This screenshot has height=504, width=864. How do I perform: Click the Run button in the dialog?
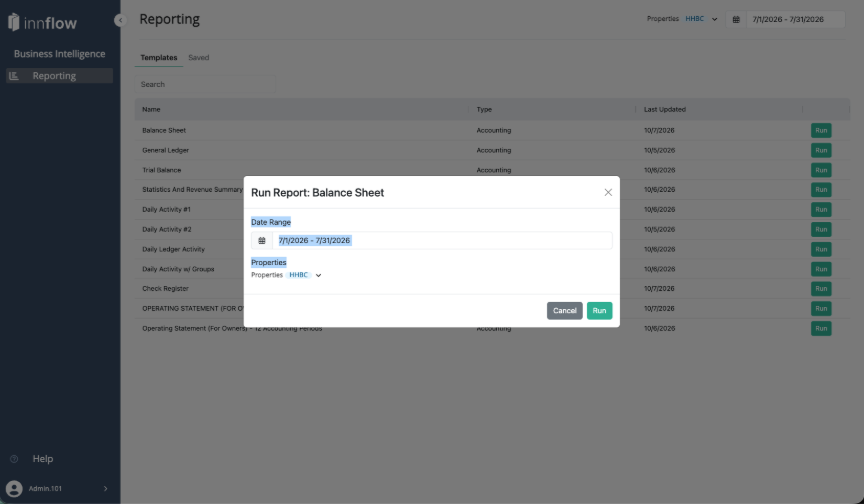599,311
